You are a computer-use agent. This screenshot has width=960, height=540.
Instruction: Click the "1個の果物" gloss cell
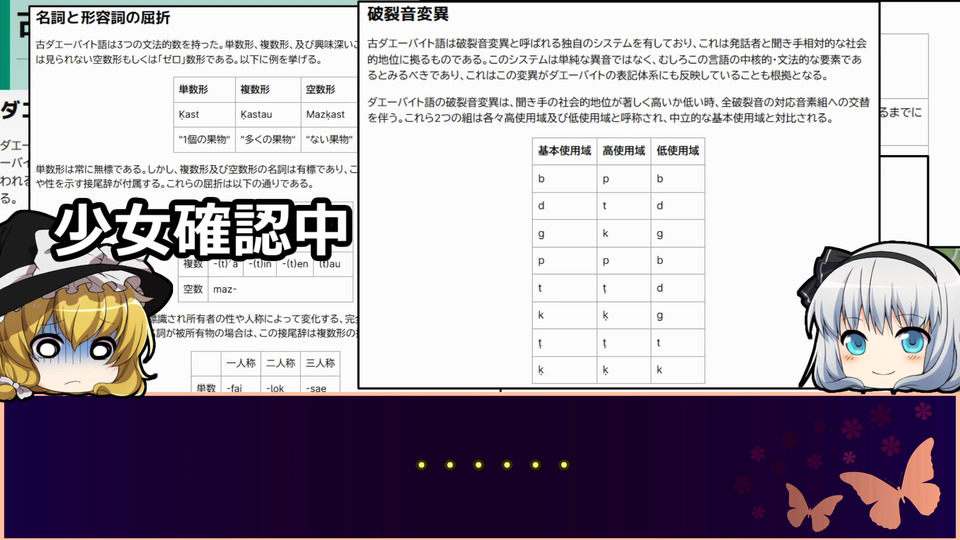[204, 140]
